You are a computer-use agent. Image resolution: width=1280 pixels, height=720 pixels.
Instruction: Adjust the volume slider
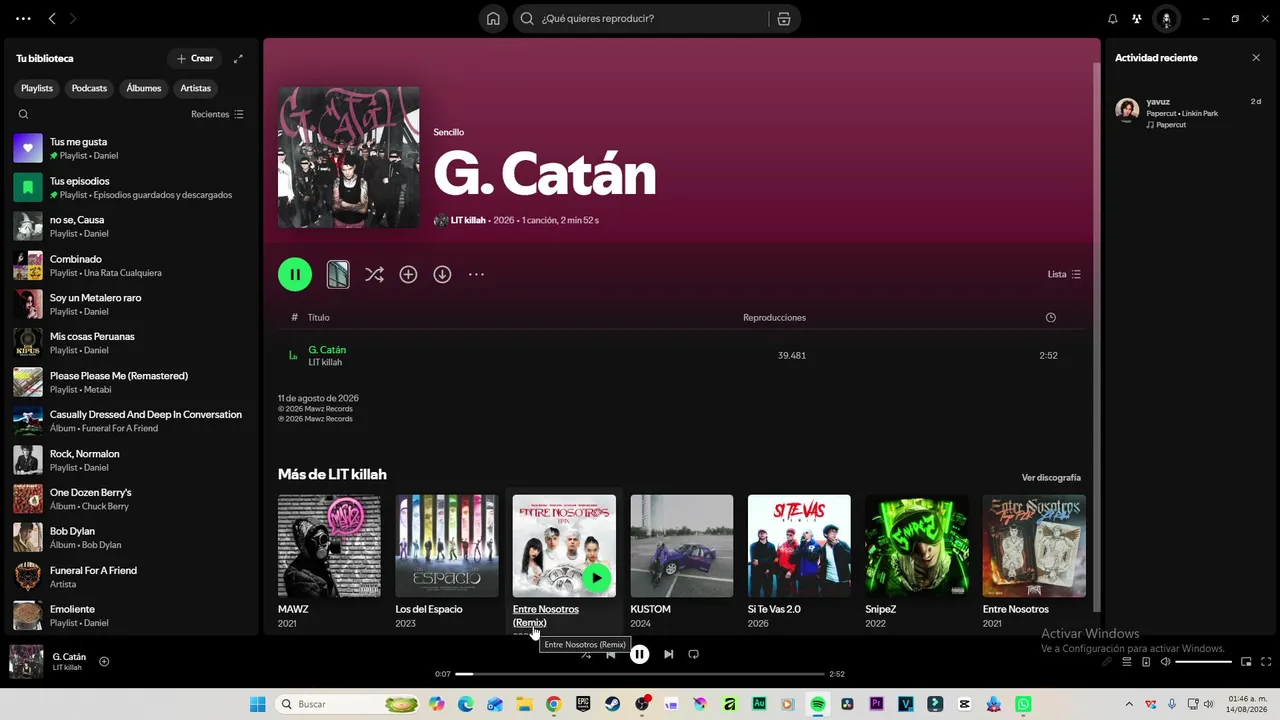(x=1204, y=661)
